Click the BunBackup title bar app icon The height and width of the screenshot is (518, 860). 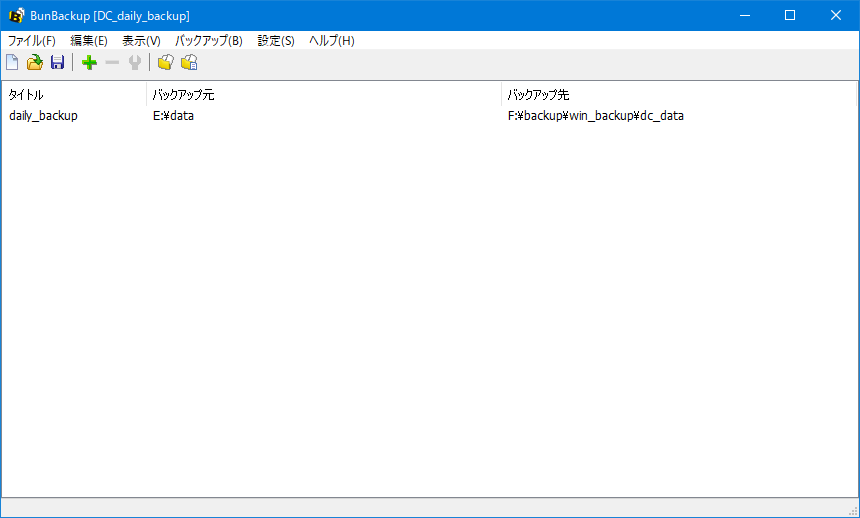pyautogui.click(x=16, y=15)
